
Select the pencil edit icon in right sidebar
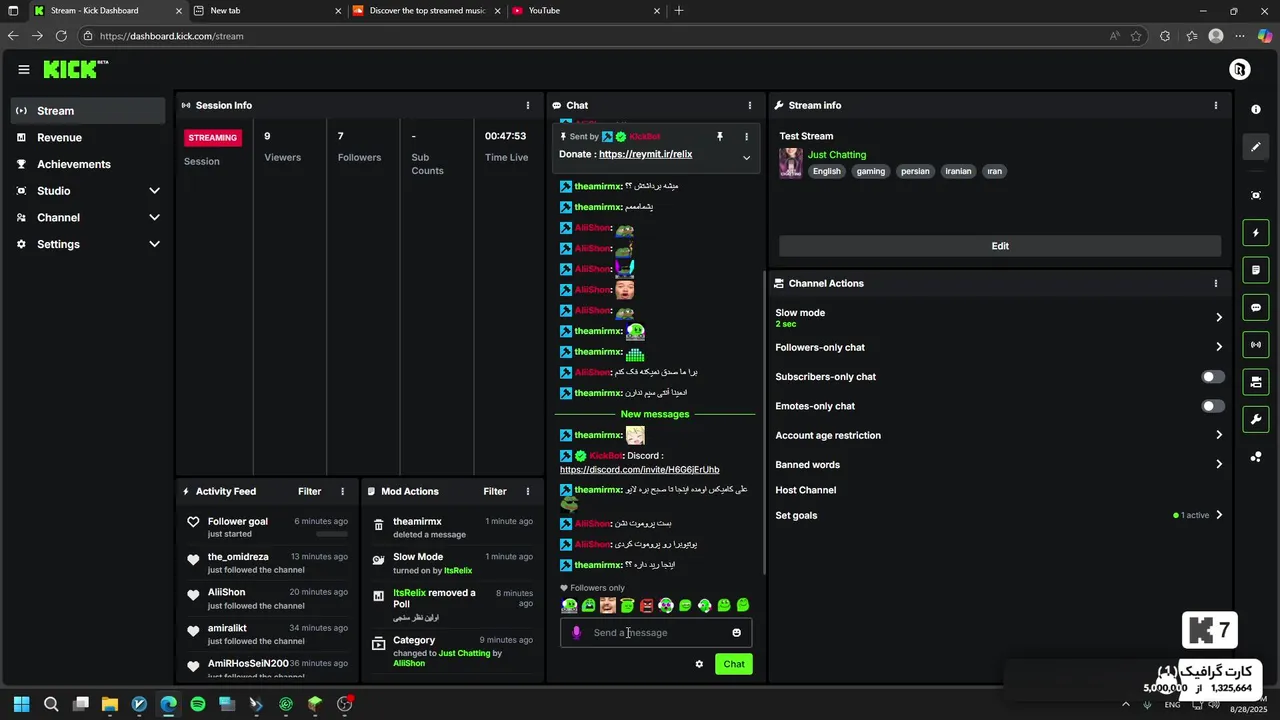coord(1256,147)
